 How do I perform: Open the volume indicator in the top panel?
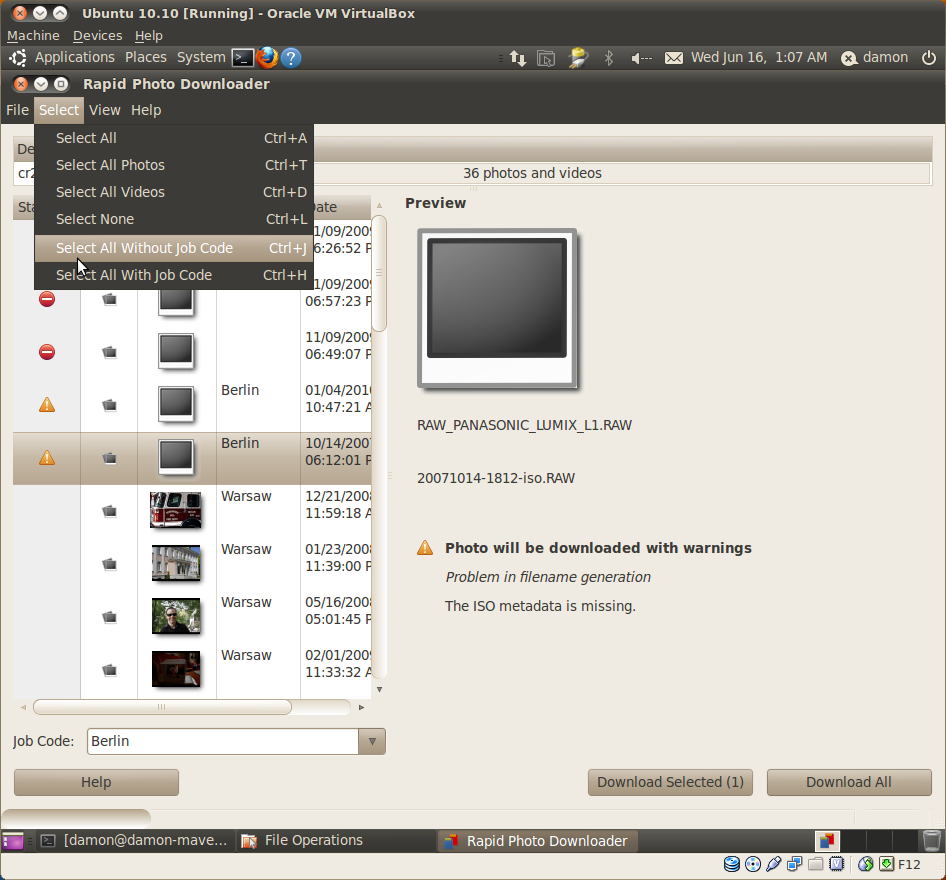coord(641,58)
